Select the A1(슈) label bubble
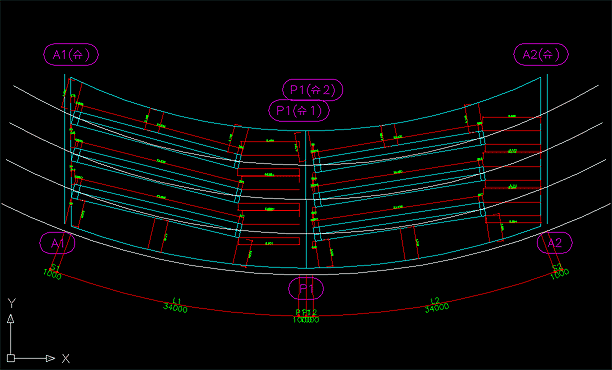Viewport: 612px width, 370px height. 71,54
